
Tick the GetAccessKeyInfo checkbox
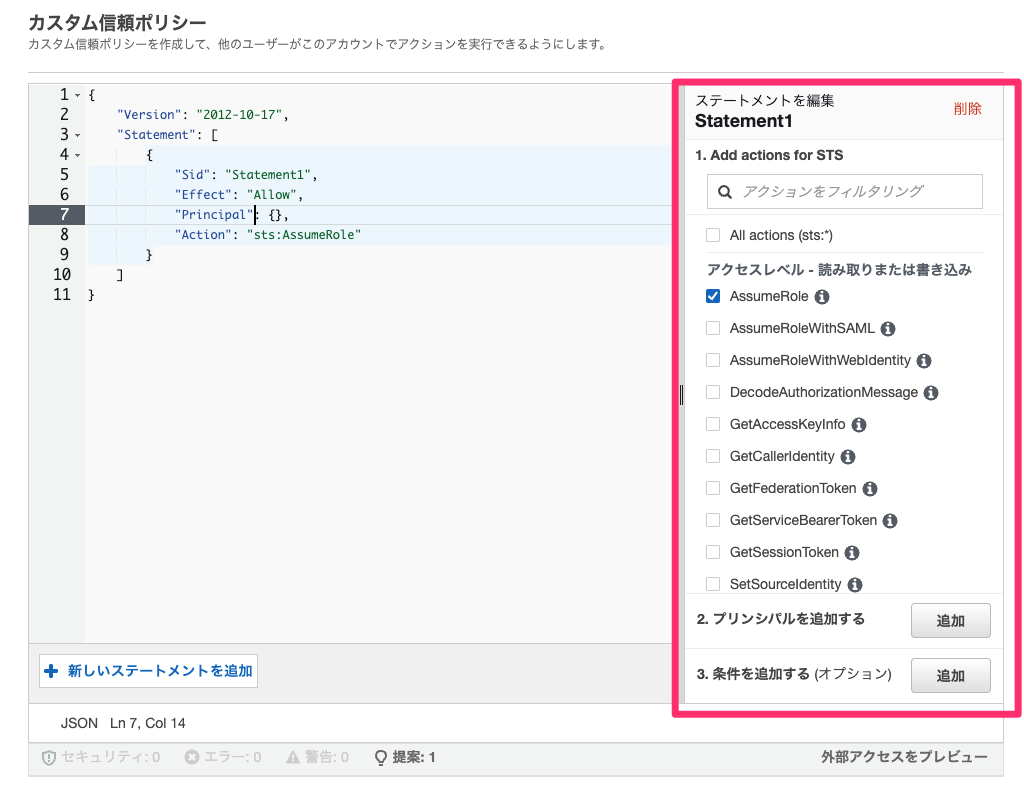click(713, 424)
